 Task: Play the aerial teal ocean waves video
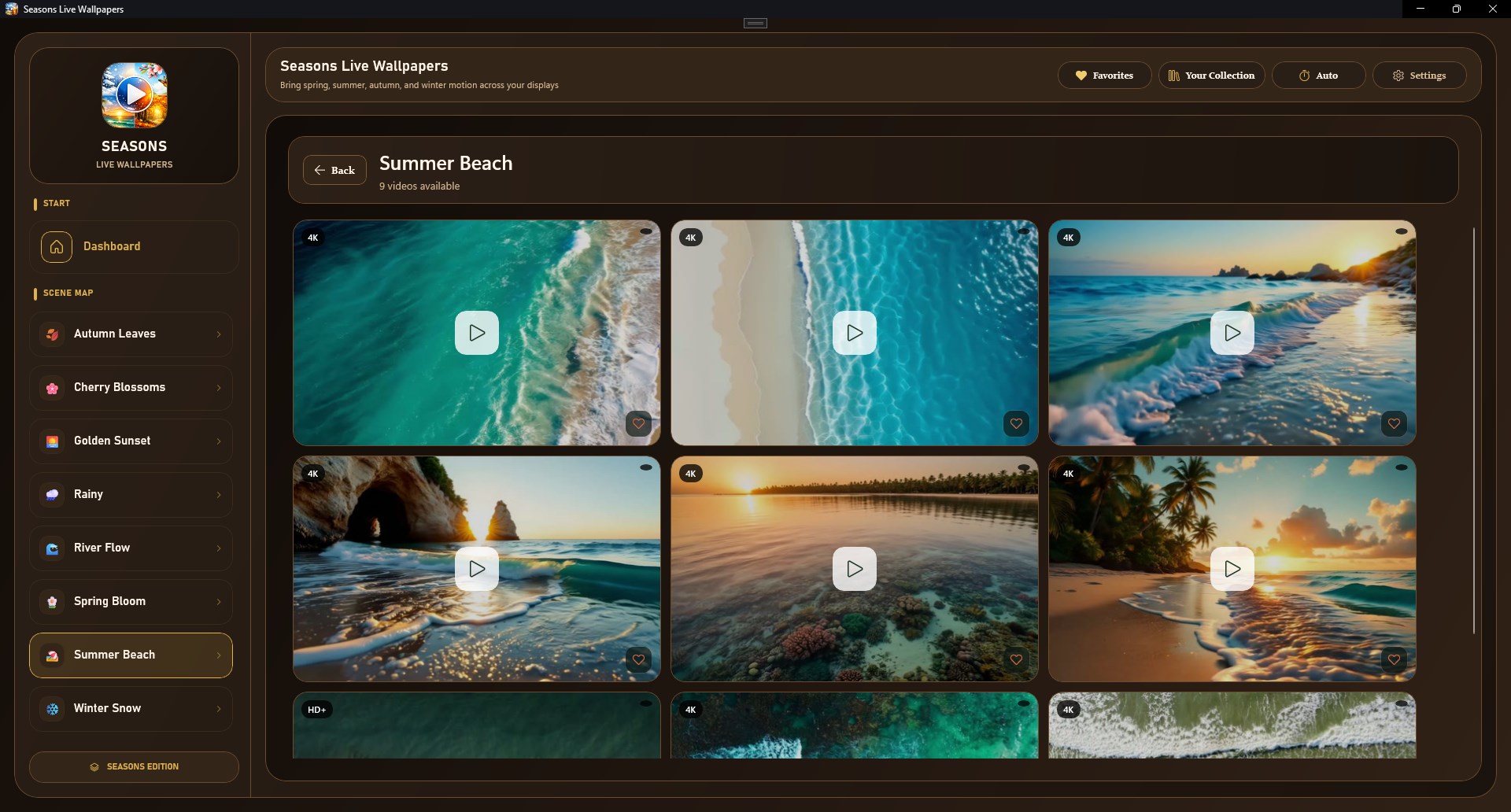click(x=477, y=333)
